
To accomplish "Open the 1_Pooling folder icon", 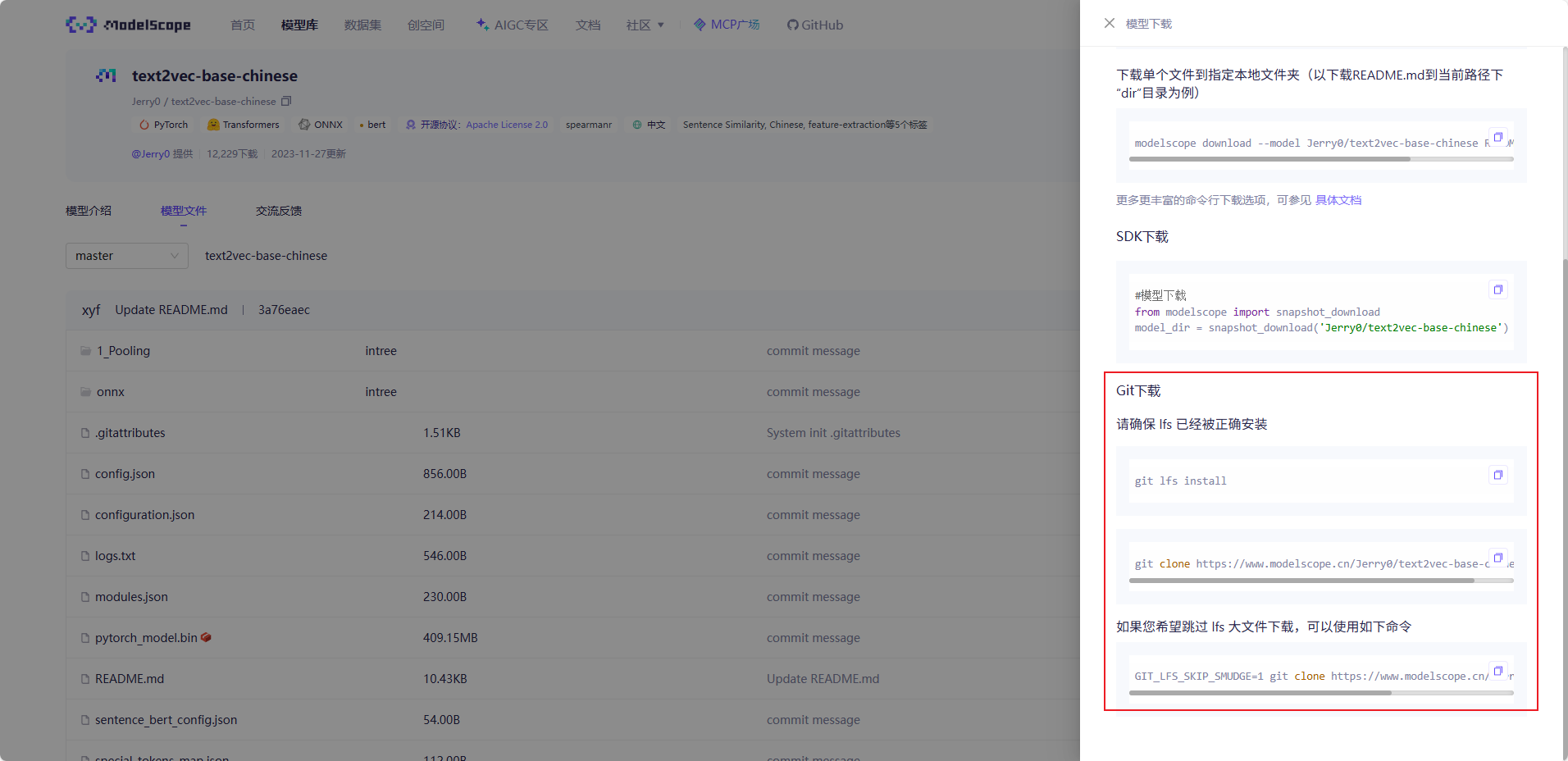I will click(85, 351).
